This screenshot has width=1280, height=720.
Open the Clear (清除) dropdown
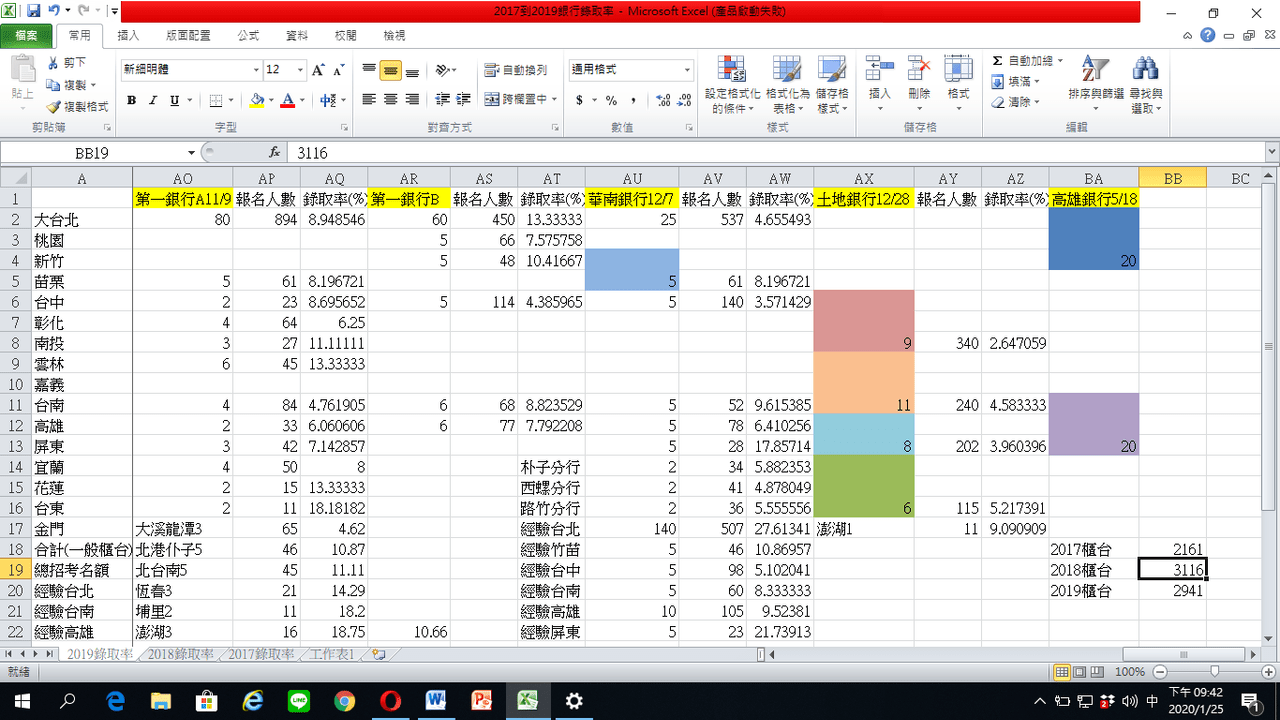coord(1016,102)
